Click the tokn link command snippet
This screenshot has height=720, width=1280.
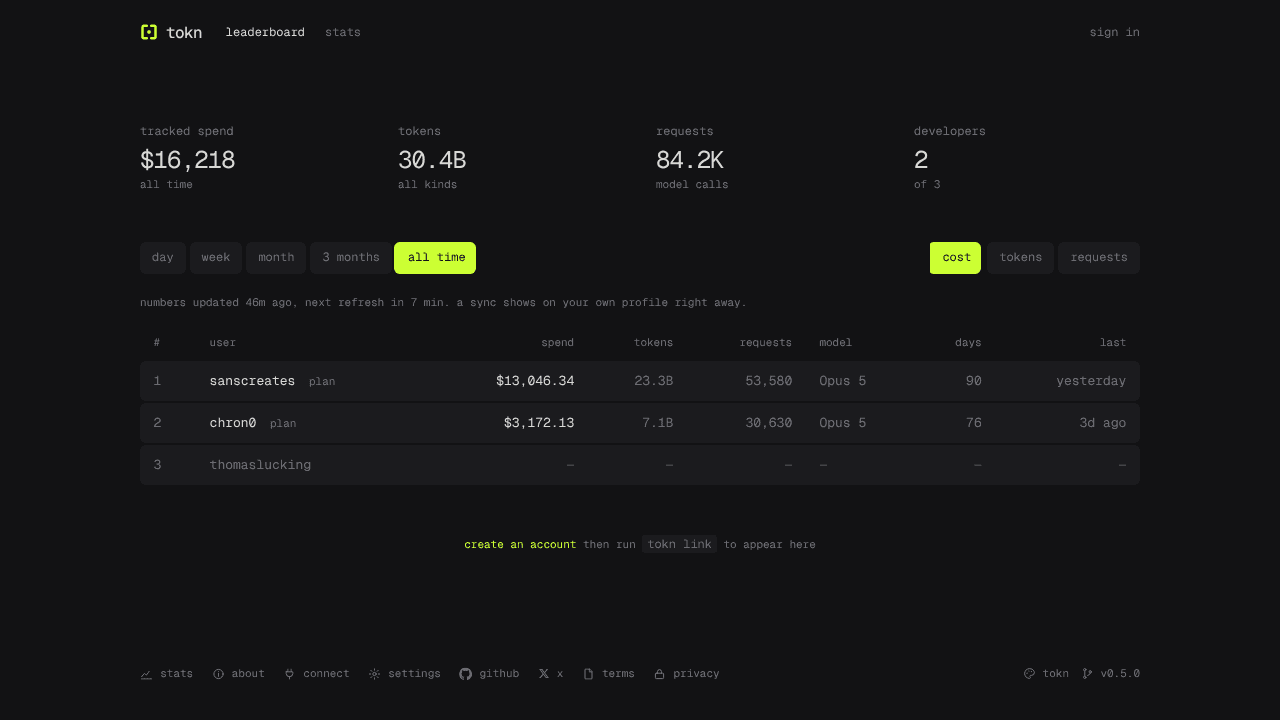[x=679, y=545]
